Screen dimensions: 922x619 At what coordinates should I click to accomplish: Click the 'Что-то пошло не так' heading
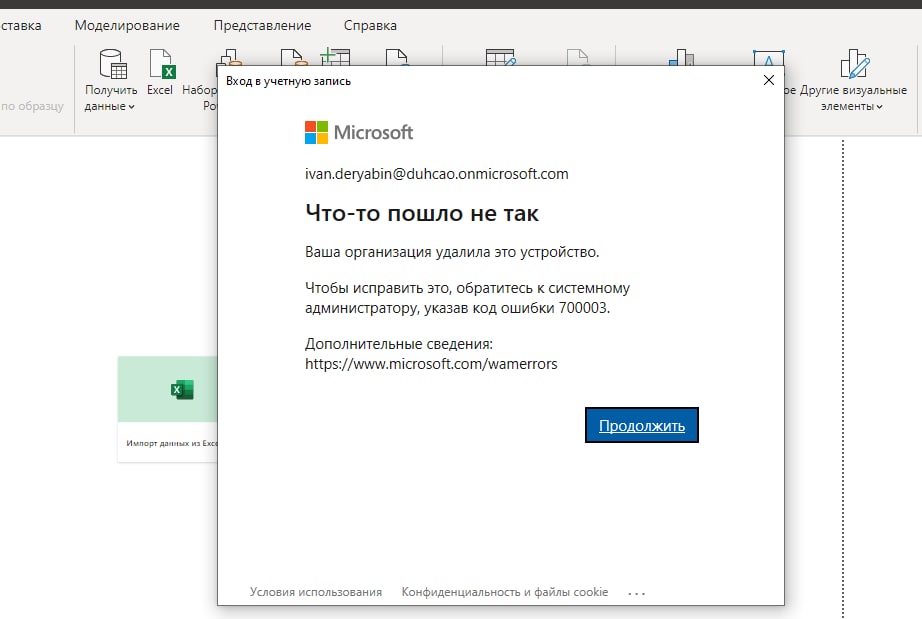422,213
